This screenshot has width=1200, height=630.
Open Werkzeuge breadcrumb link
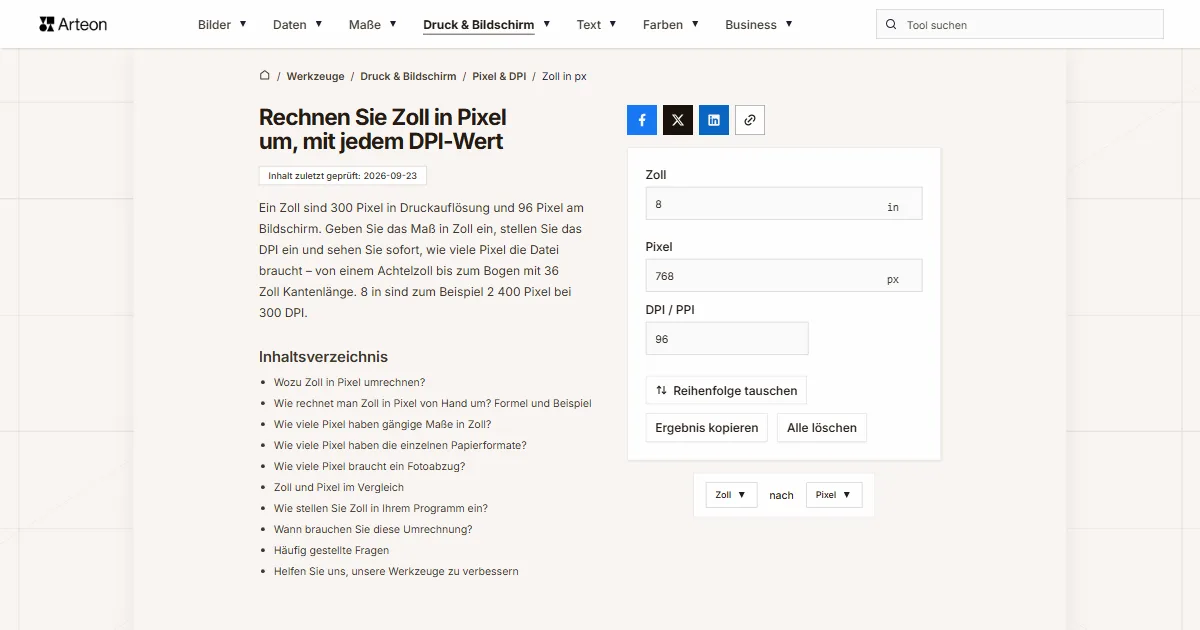(x=315, y=76)
